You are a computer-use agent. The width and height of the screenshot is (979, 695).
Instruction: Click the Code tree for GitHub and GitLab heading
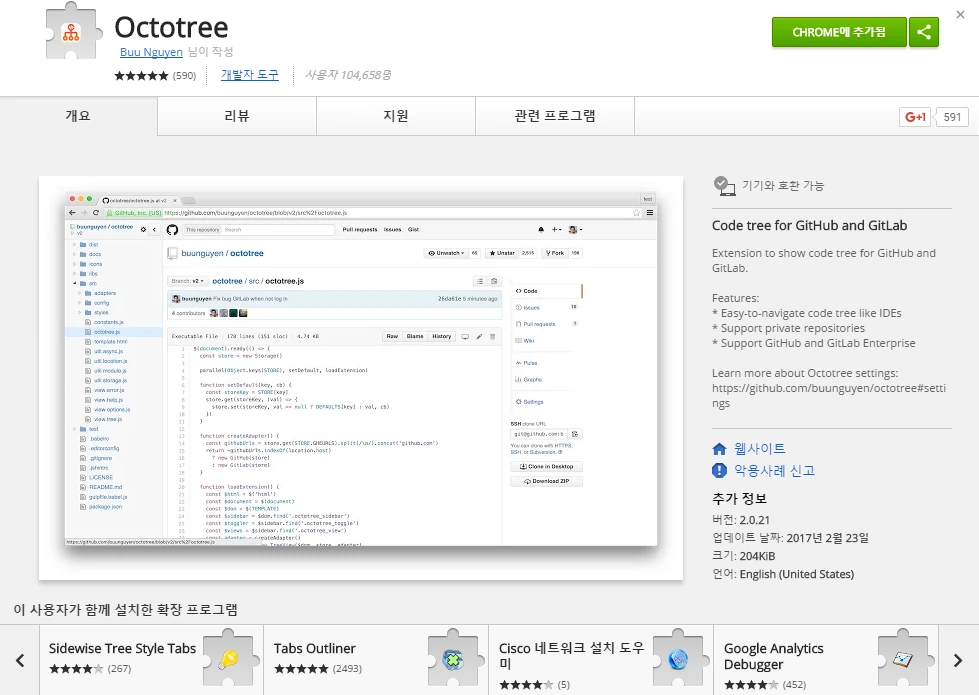tap(809, 225)
